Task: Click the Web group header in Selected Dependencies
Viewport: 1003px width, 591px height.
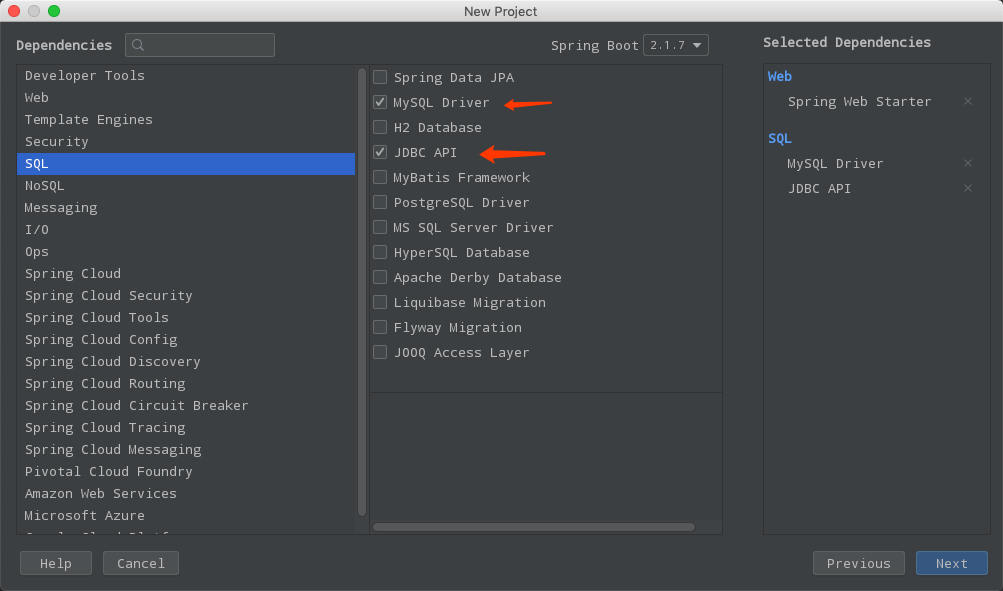Action: coord(780,76)
